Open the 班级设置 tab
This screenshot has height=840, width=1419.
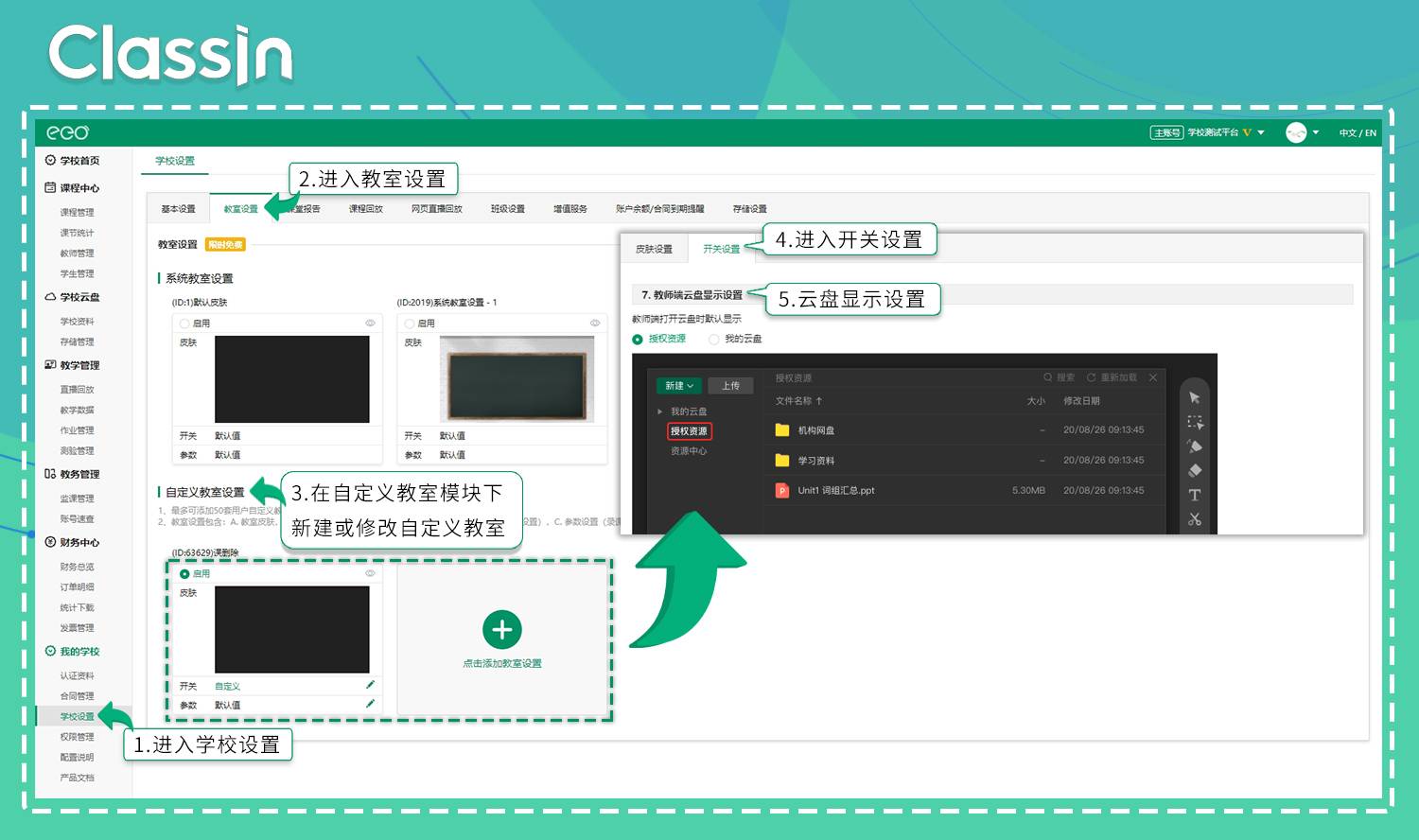click(507, 209)
